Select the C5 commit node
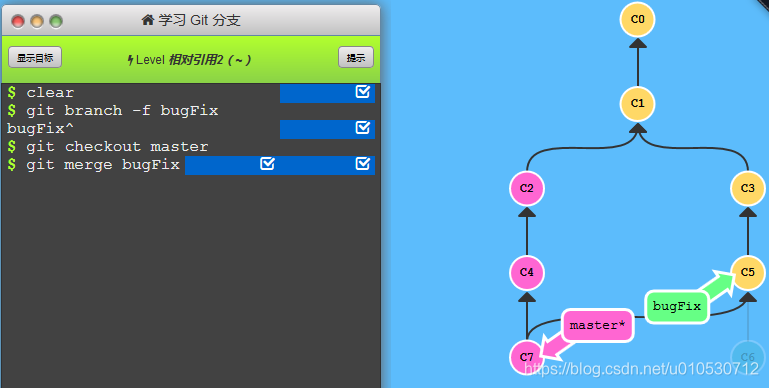This screenshot has width=769, height=388. coord(748,272)
